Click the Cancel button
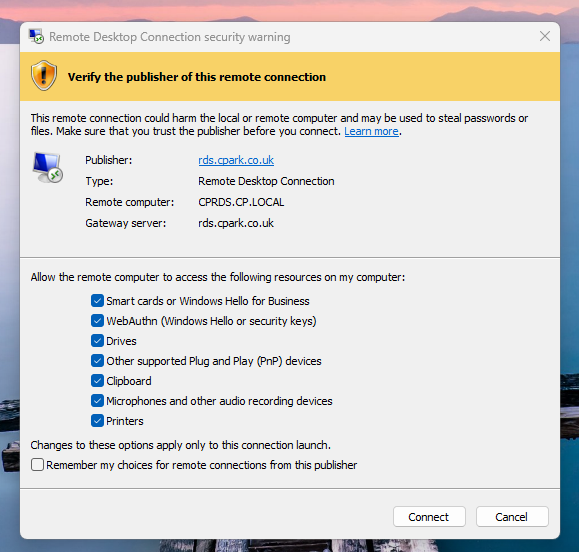 pos(512,517)
